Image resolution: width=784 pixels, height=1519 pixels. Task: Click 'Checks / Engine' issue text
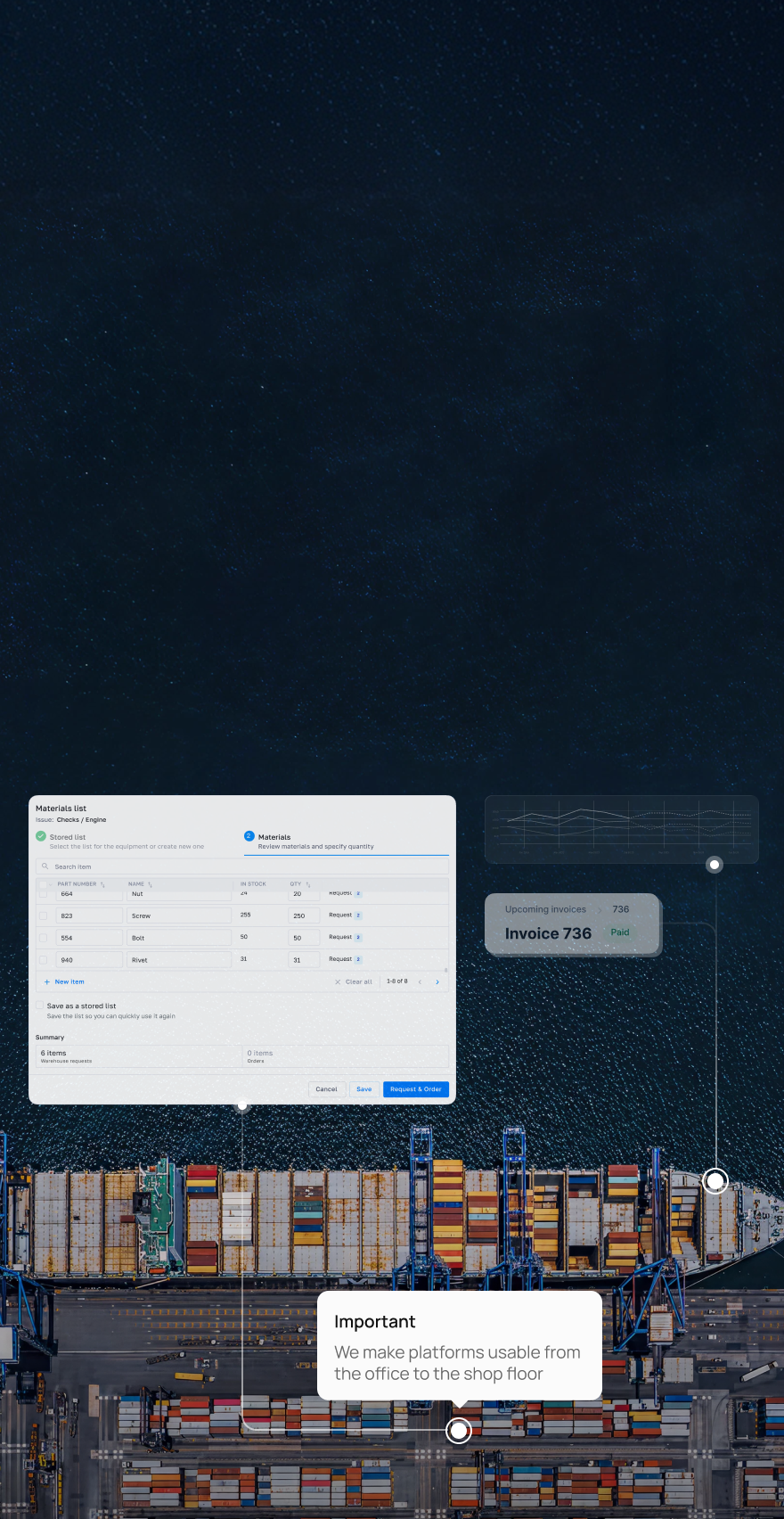point(81,819)
